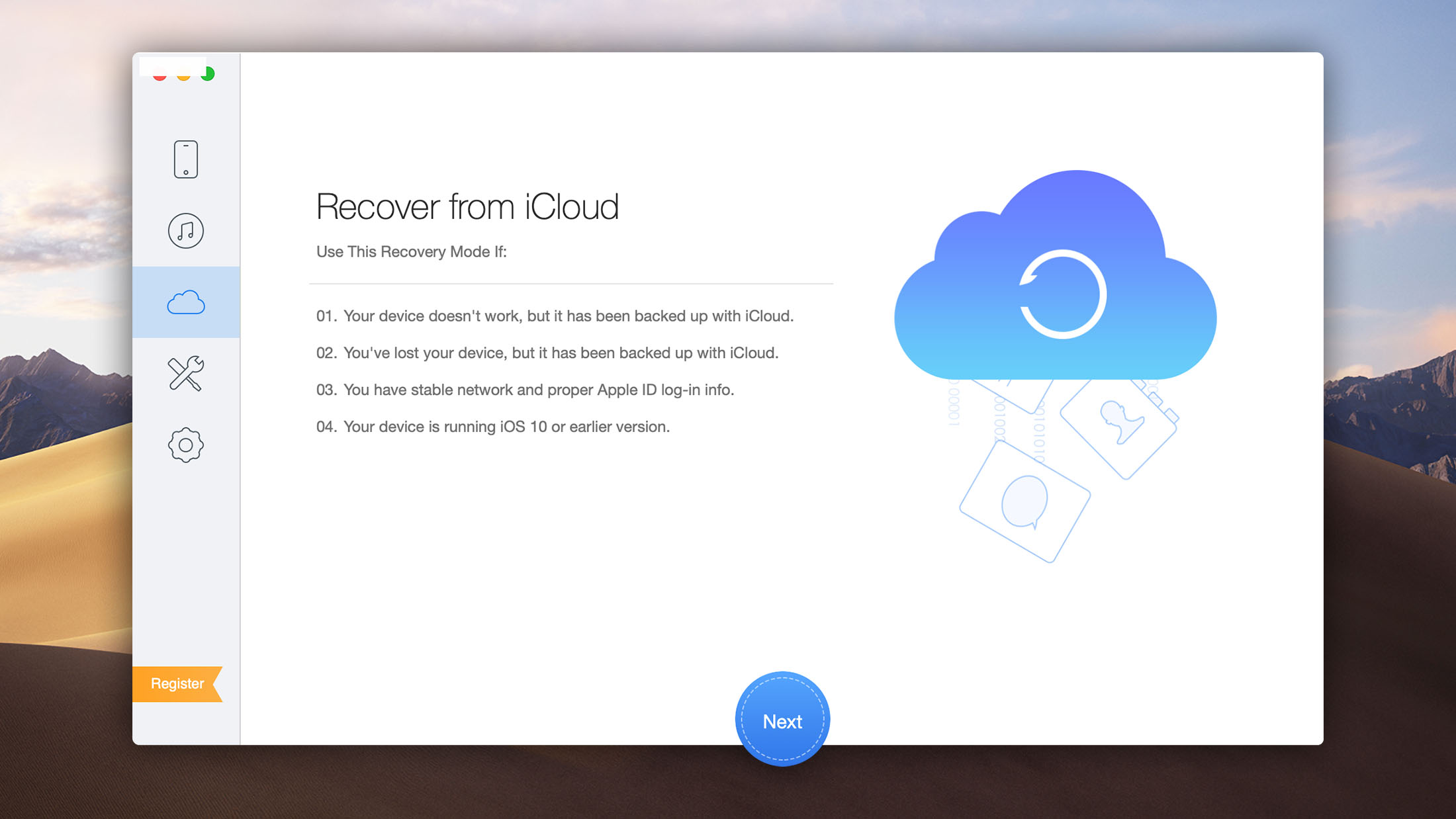Click the blue Next button
The height and width of the screenshot is (819, 1456).
point(783,720)
